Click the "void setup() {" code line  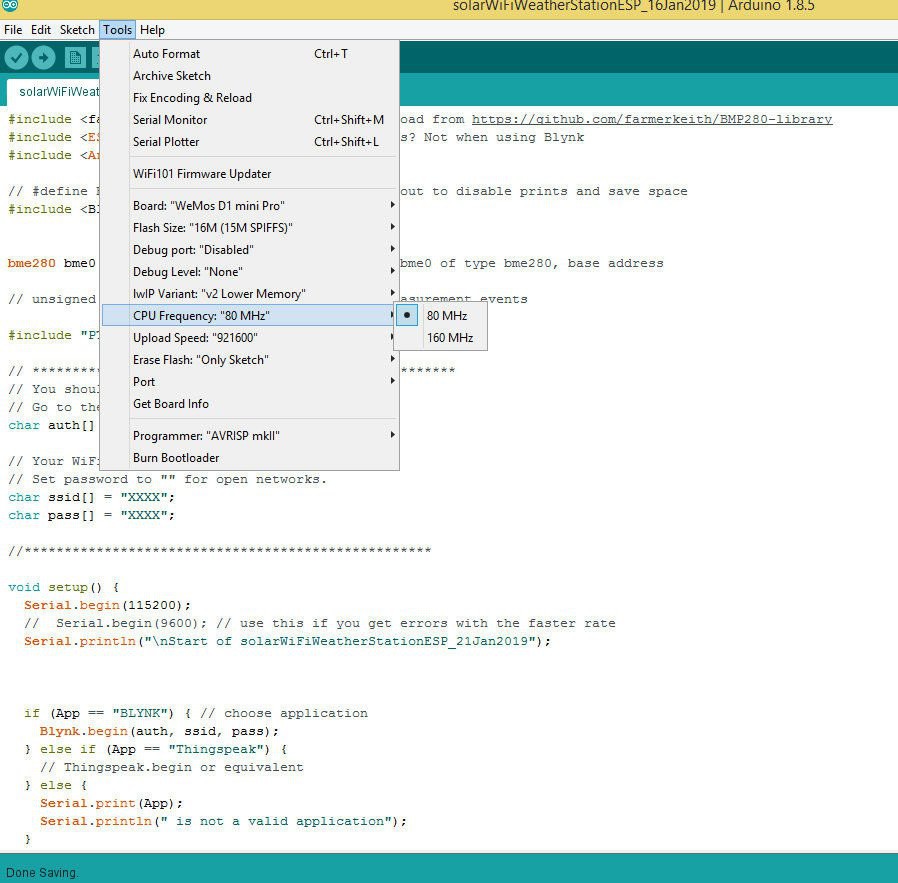pyautogui.click(x=64, y=588)
